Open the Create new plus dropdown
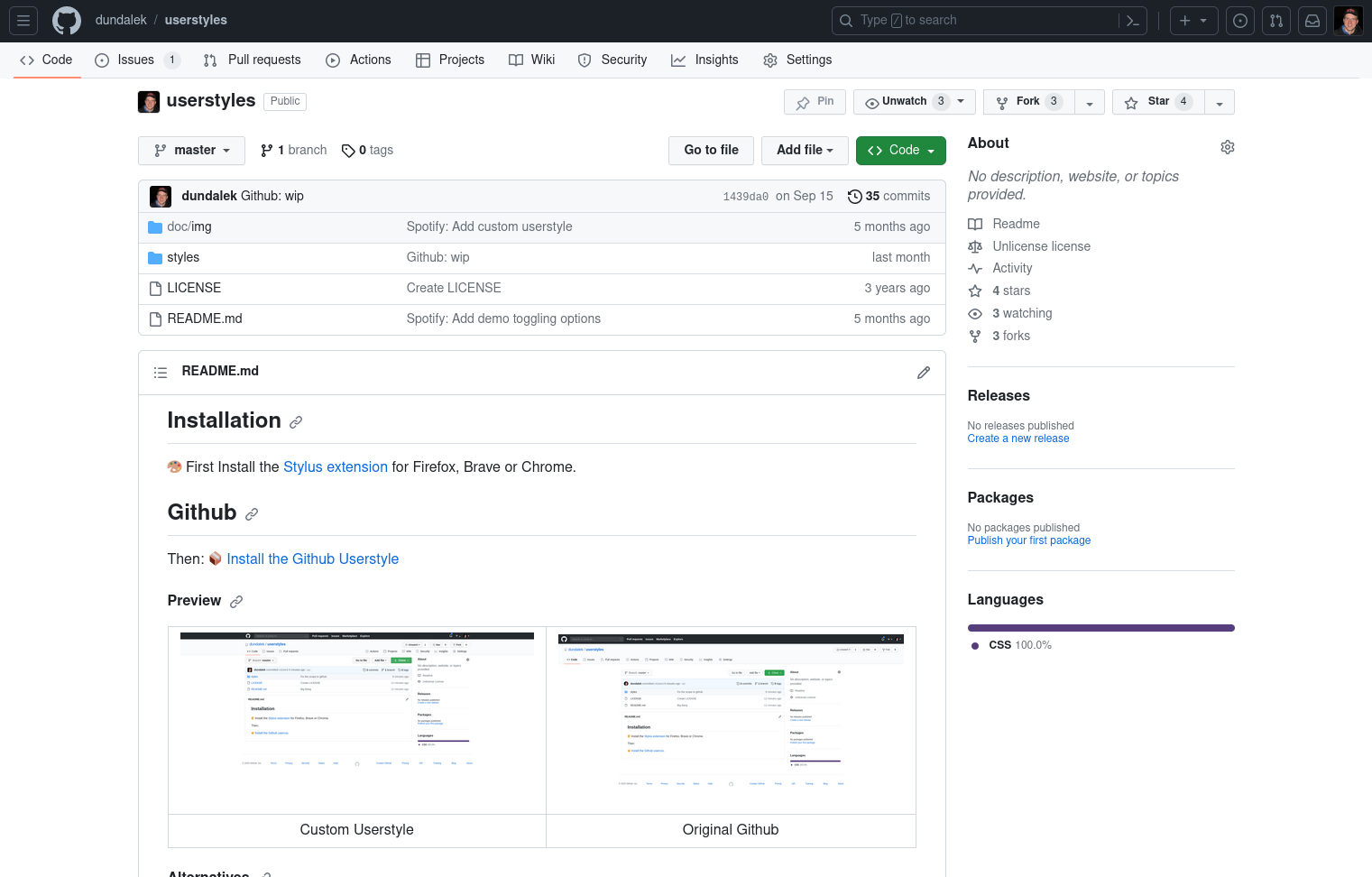 point(1193,21)
